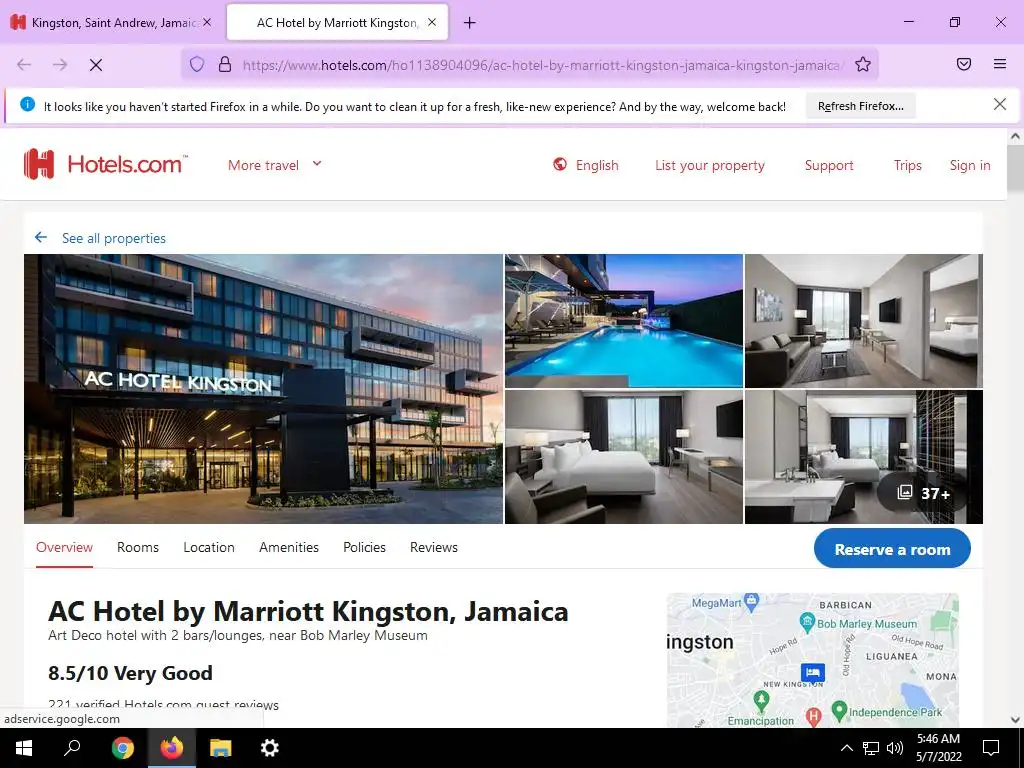This screenshot has height=768, width=1024.
Task: Launch Chrome from the taskbar
Action: click(x=122, y=748)
